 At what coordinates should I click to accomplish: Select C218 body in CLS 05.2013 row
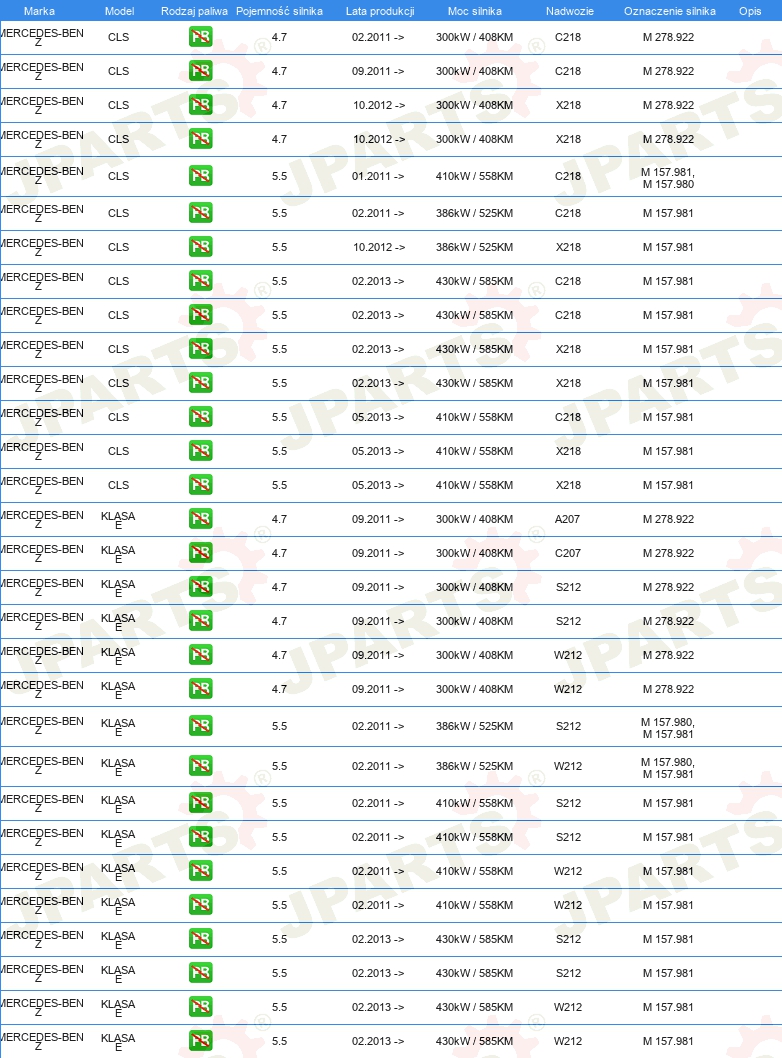567,417
